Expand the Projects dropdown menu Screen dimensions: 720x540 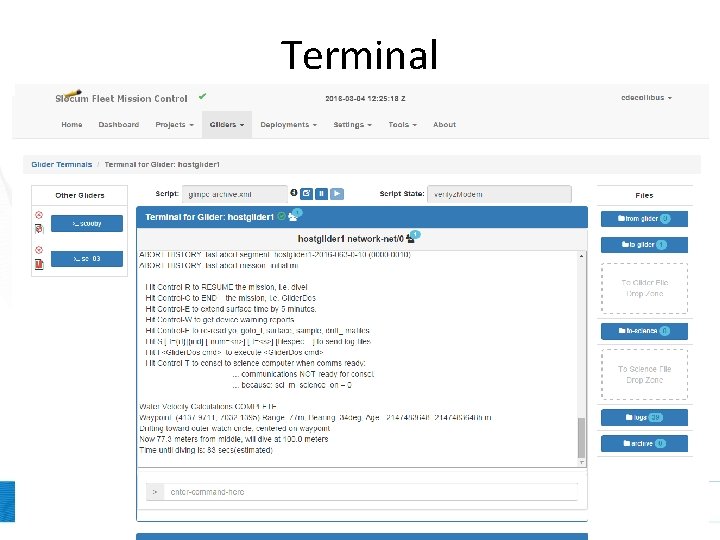[x=174, y=124]
